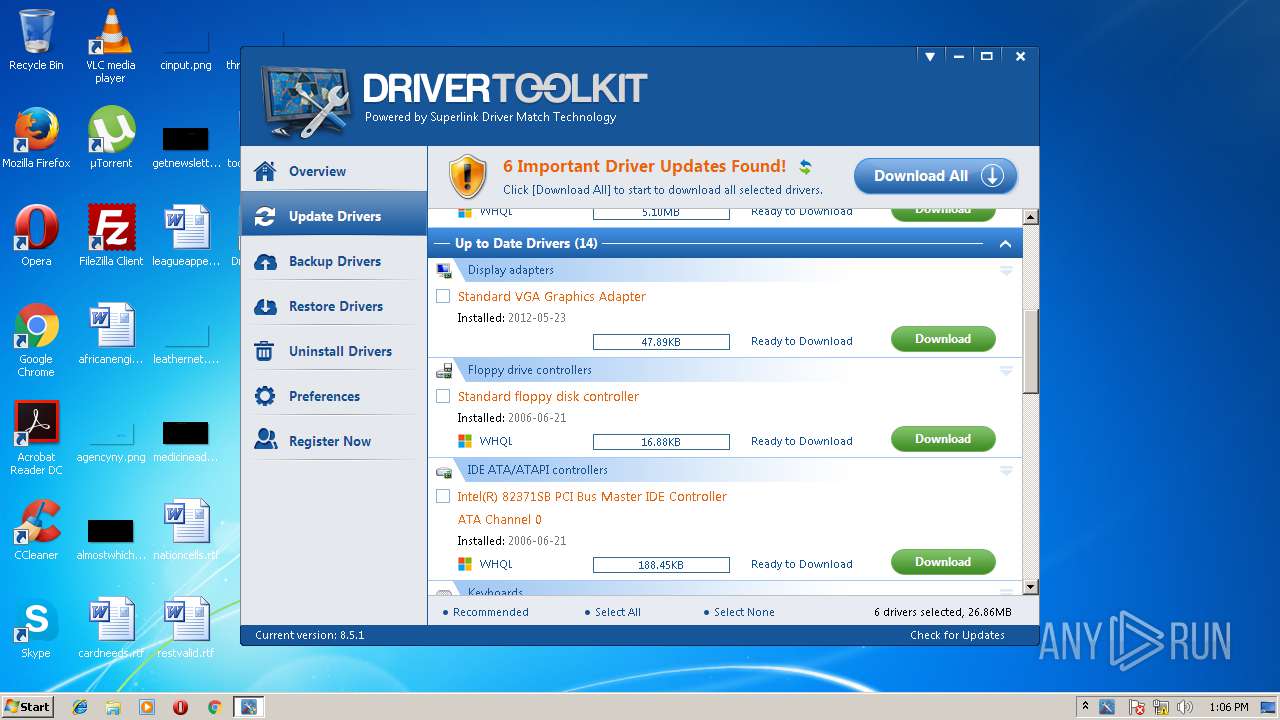Expand IDE ATA/ATAPI controllers category arrow

1006,470
